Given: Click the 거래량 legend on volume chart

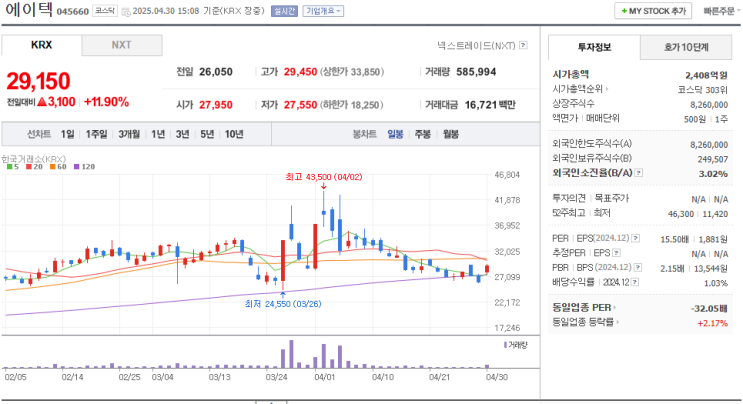Looking at the screenshot, I should point(516,345).
